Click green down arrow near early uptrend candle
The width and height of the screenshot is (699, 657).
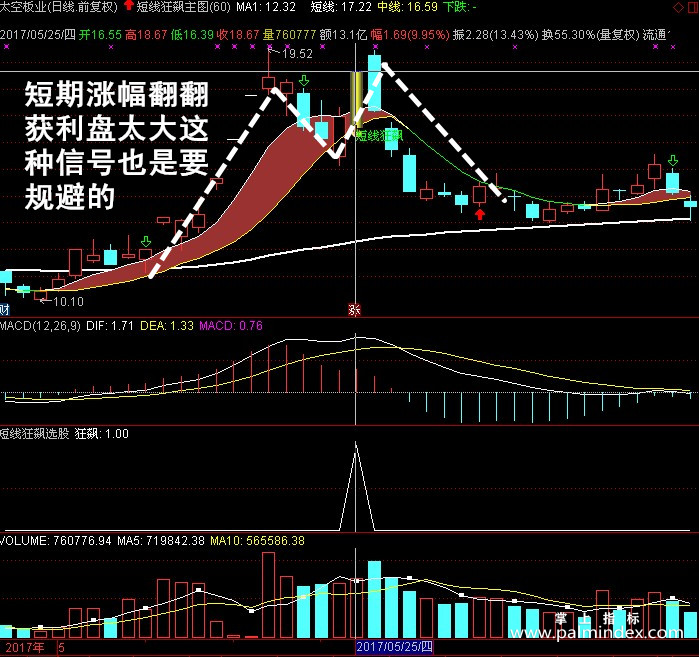coord(146,242)
